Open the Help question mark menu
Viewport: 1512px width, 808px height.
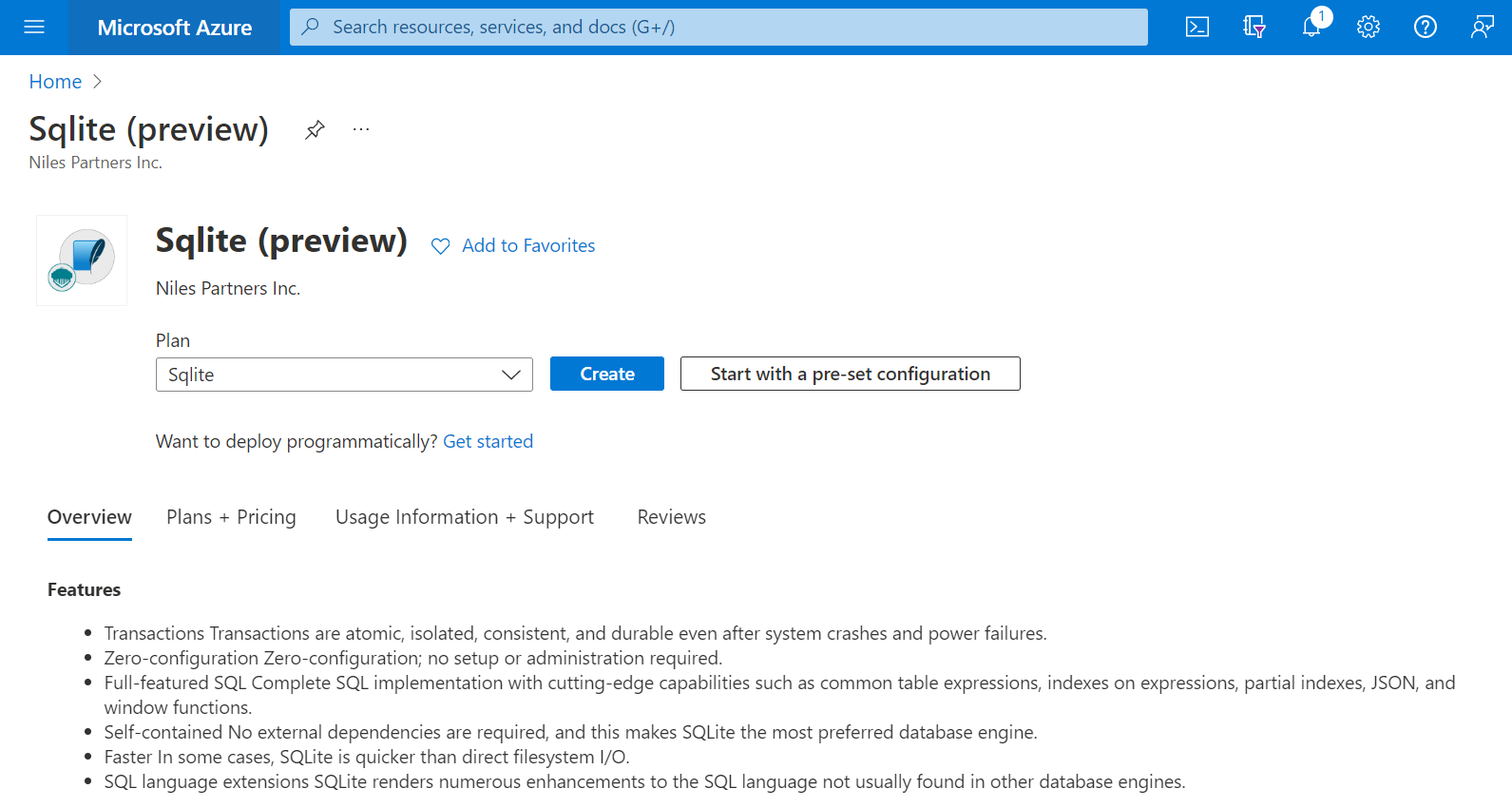(x=1426, y=27)
